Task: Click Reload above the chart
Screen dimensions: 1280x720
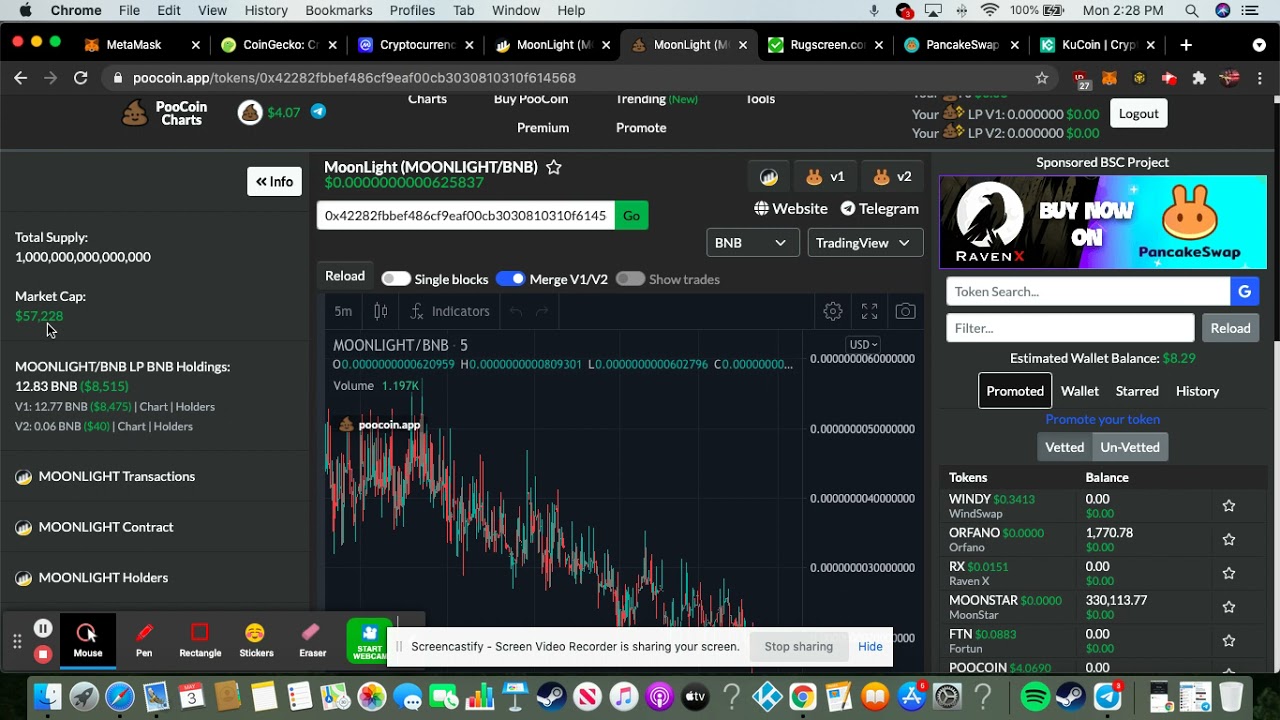Action: pos(345,276)
